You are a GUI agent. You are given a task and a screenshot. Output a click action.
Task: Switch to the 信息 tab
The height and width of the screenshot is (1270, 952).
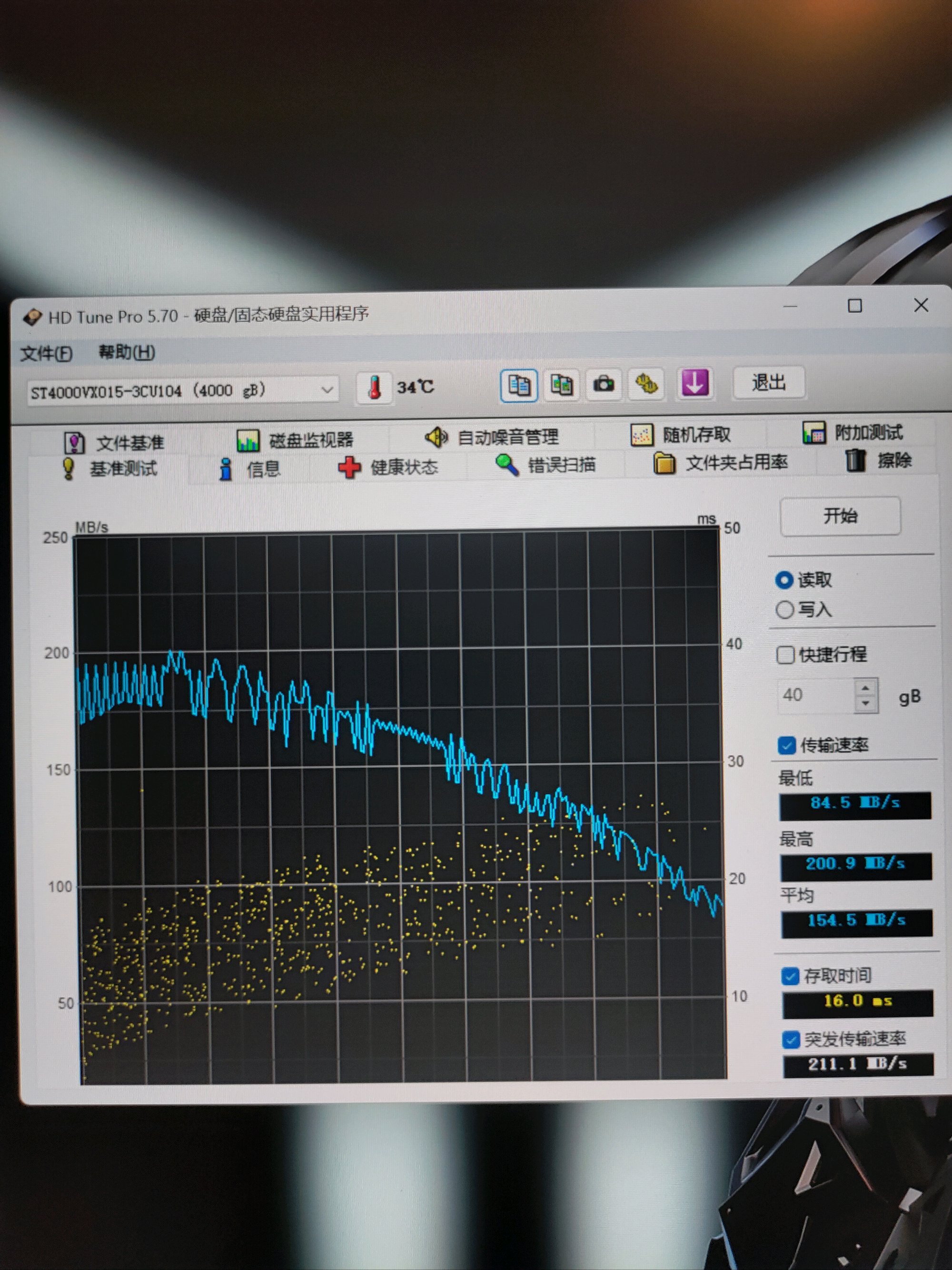pyautogui.click(x=250, y=469)
